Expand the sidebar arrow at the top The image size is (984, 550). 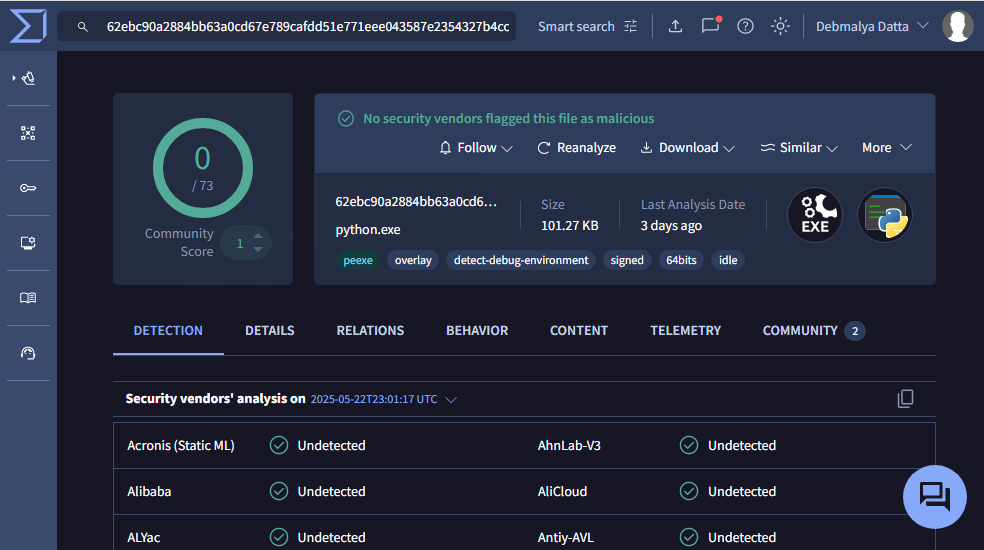[14, 78]
